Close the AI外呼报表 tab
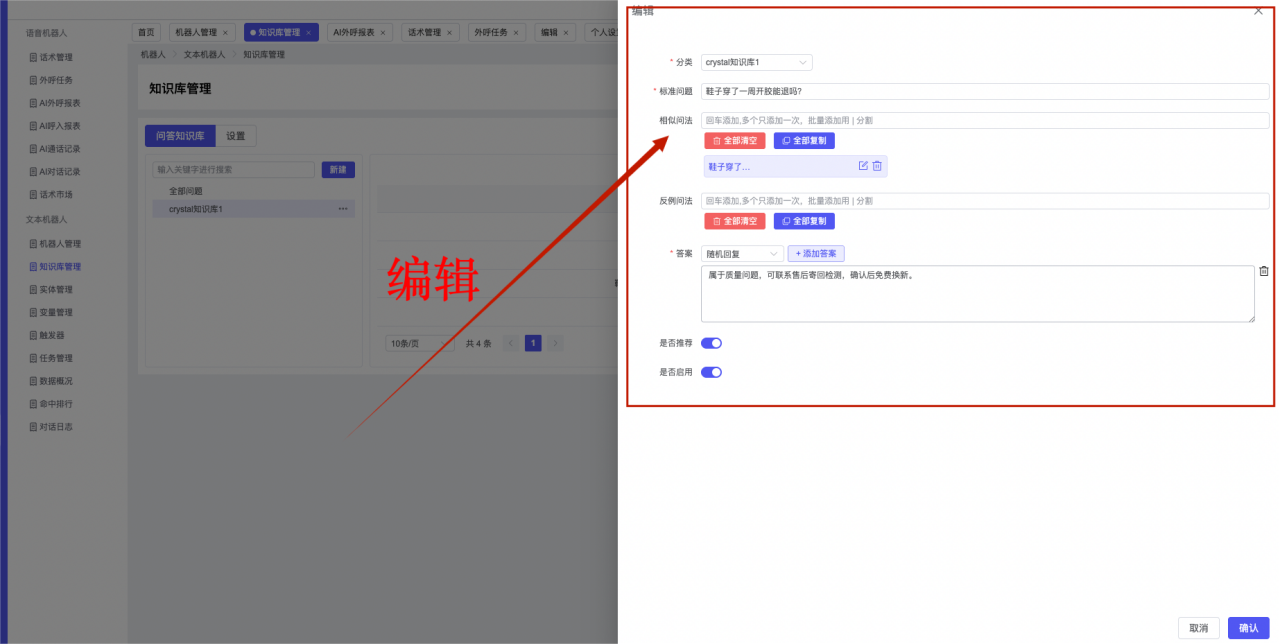Image resolution: width=1280 pixels, height=644 pixels. click(x=385, y=33)
